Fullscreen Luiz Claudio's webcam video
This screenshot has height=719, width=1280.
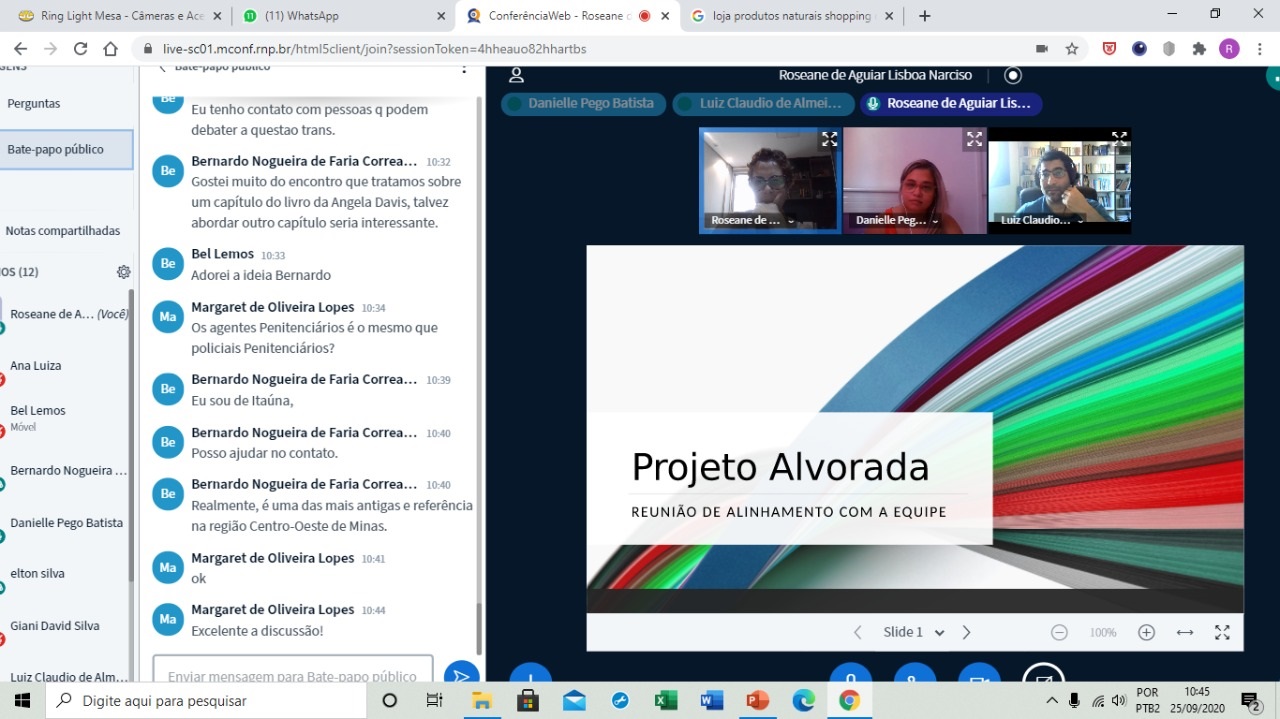click(1119, 139)
